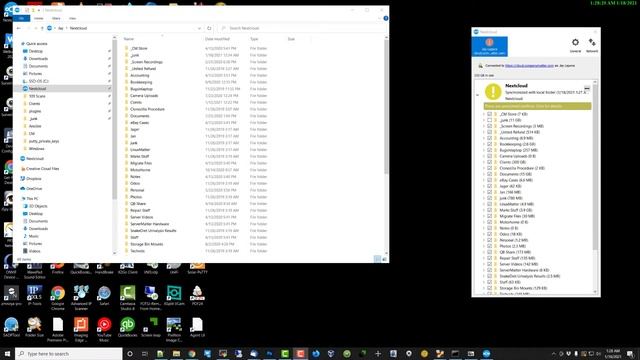
Task: Toggle checkbox for Photos in sync list
Action: [x=489, y=246]
